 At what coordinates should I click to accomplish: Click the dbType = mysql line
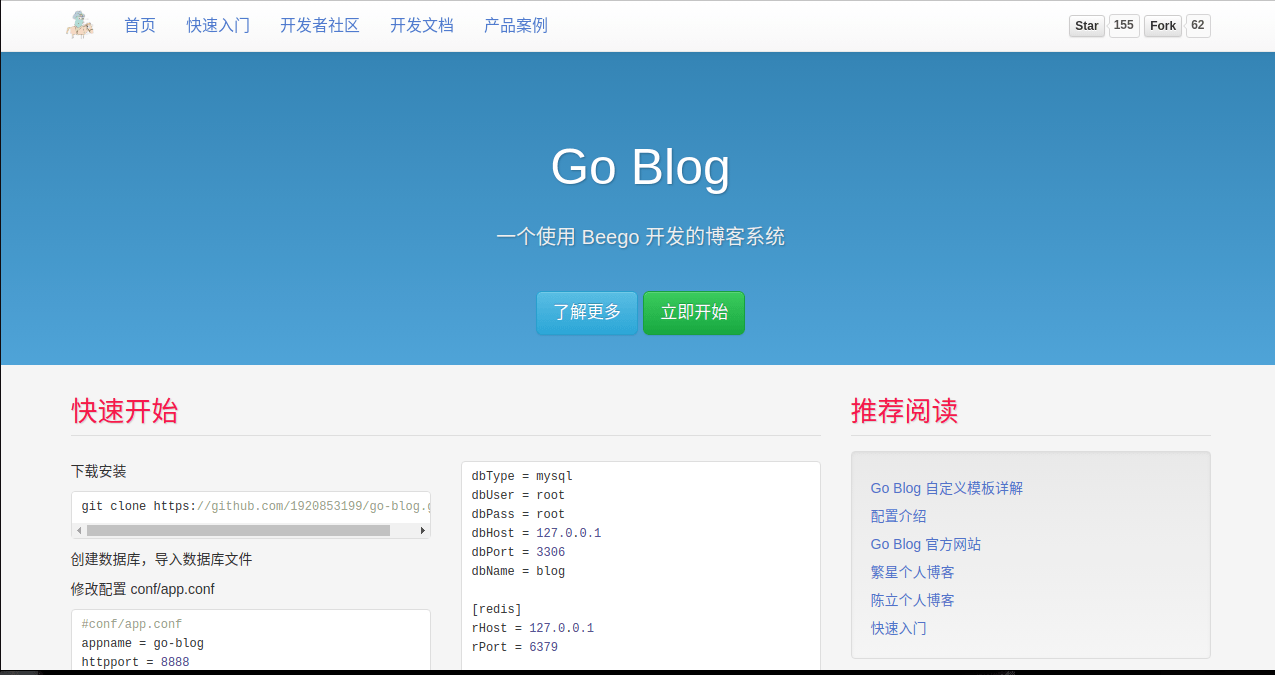coord(522,476)
